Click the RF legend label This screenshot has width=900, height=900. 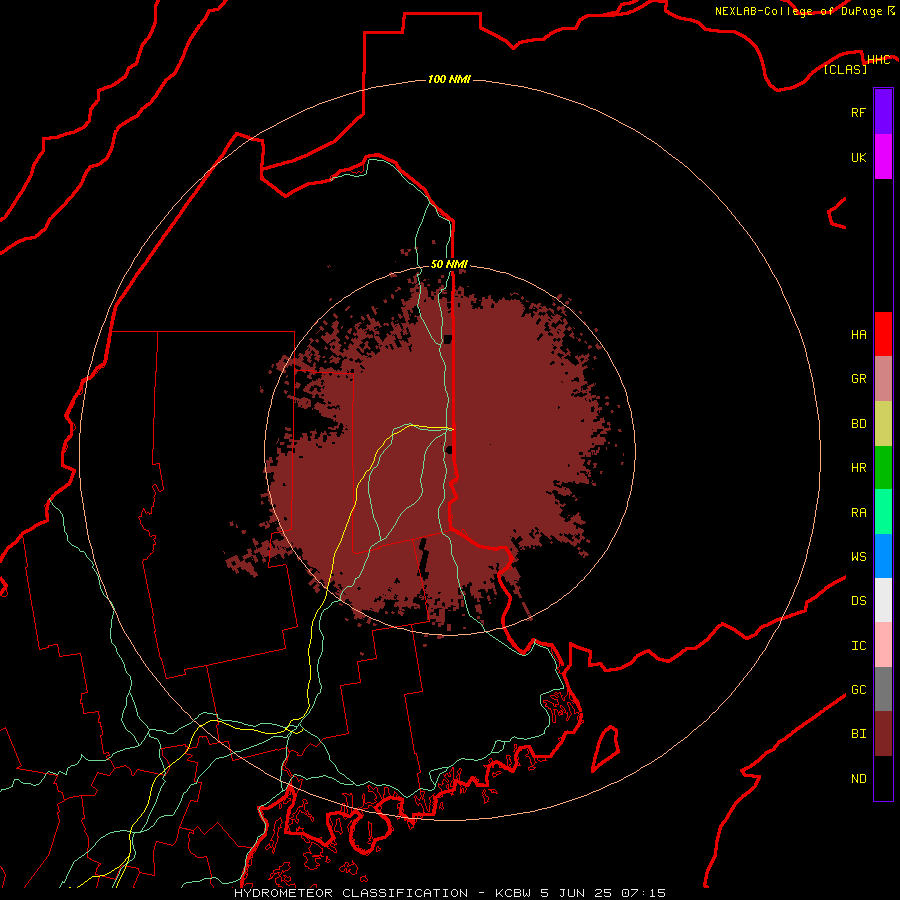point(858,112)
